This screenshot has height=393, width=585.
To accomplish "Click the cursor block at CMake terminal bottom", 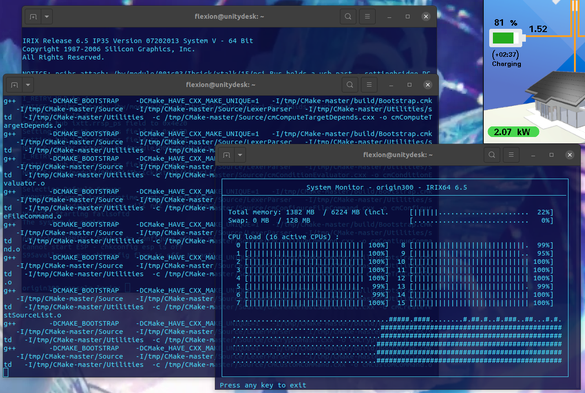I will pyautogui.click(x=6, y=372).
